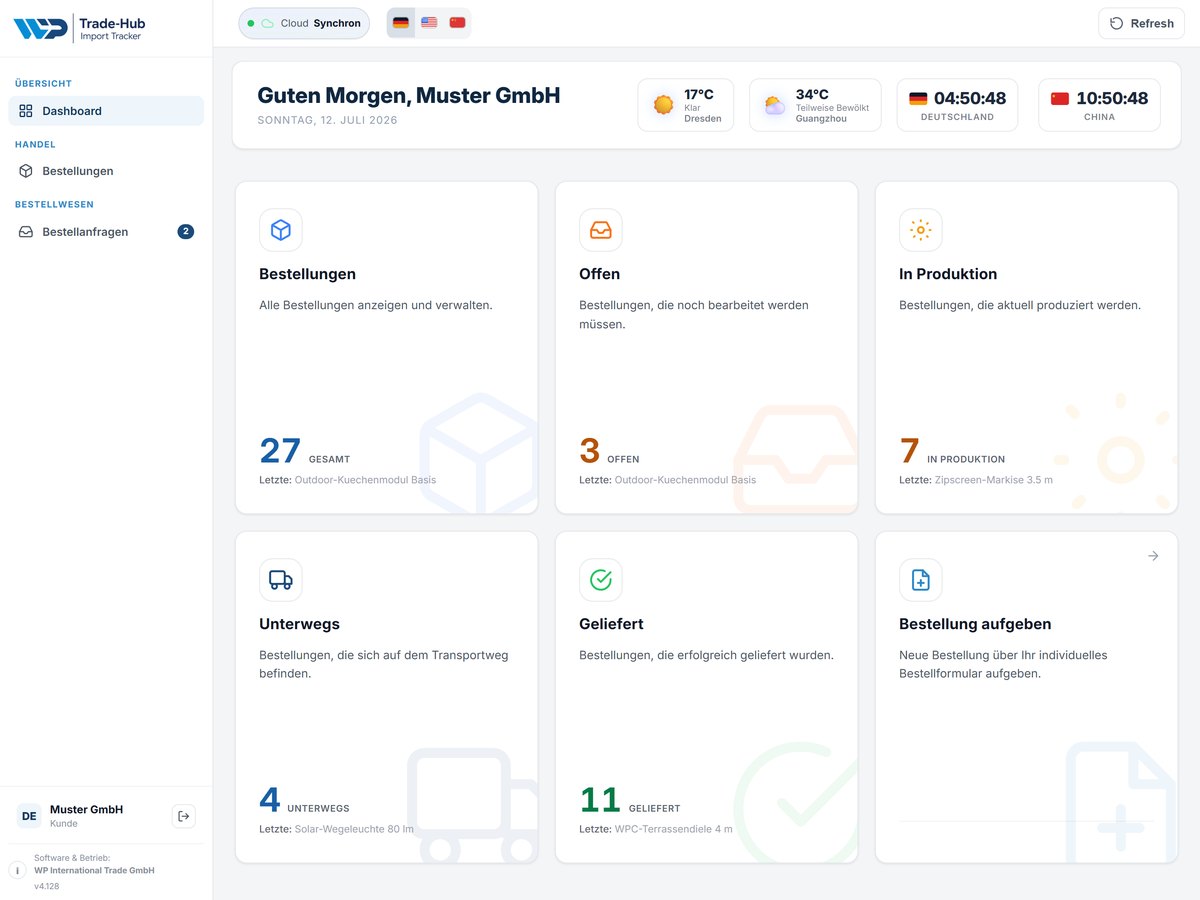Click the Bestellanfragen badge showing 2

[186, 232]
